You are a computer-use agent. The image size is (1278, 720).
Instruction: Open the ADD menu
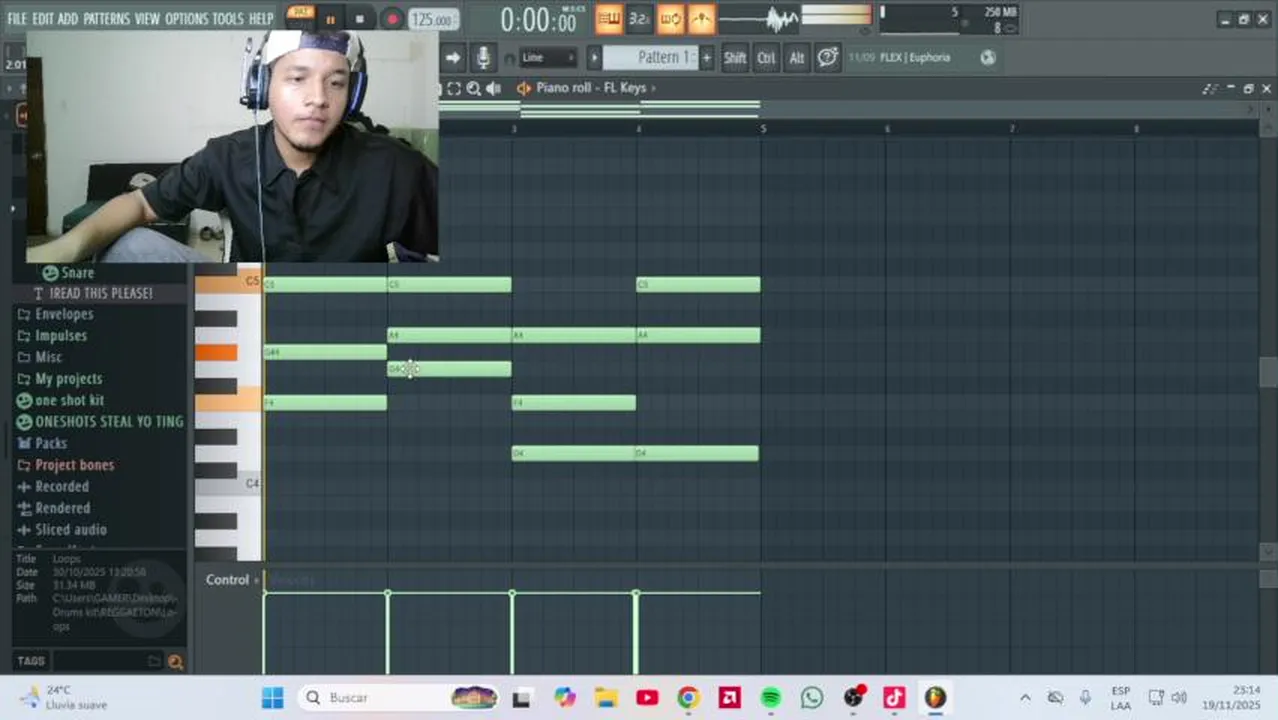68,19
